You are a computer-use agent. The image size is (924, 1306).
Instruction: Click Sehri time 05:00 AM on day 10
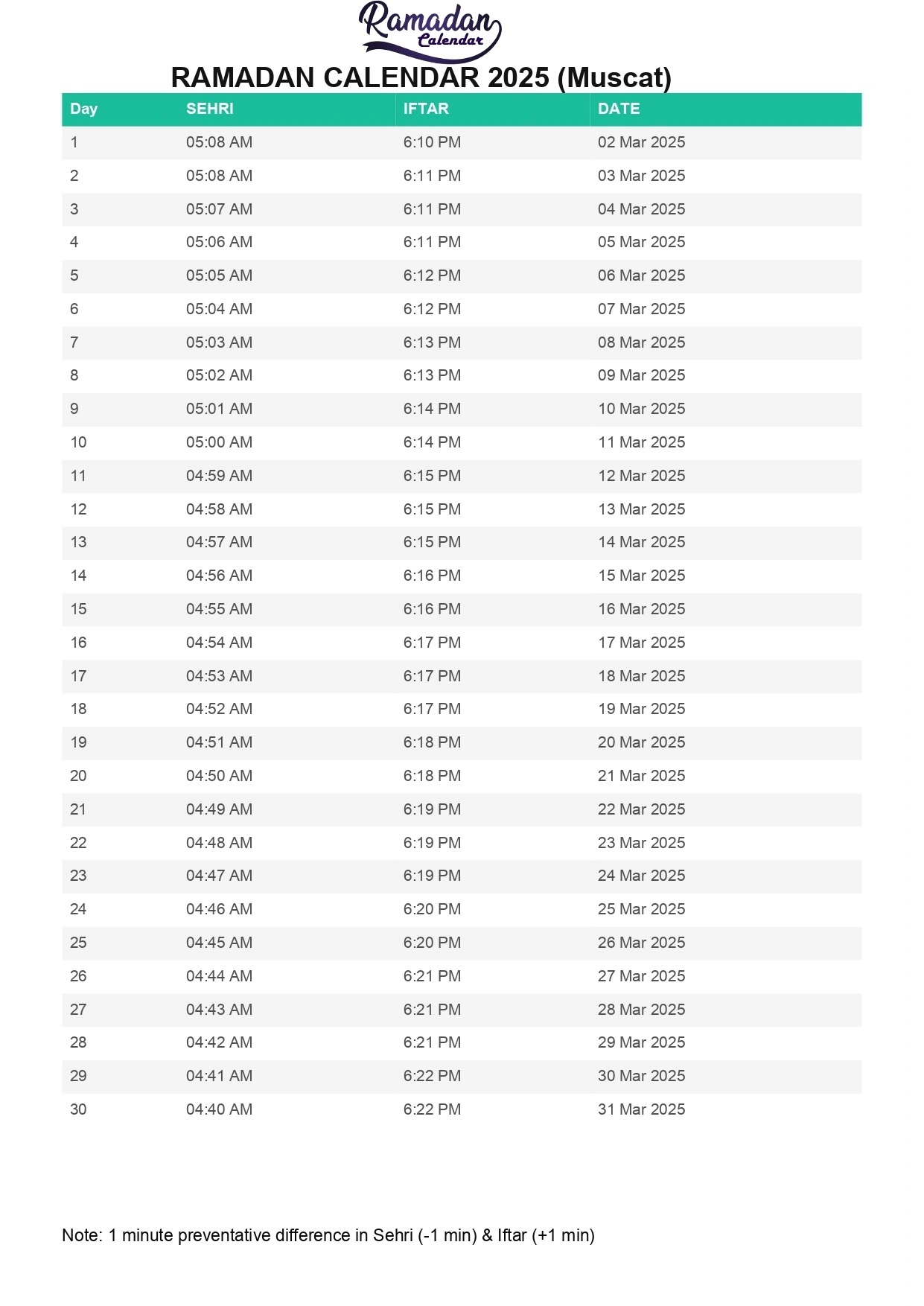click(219, 442)
